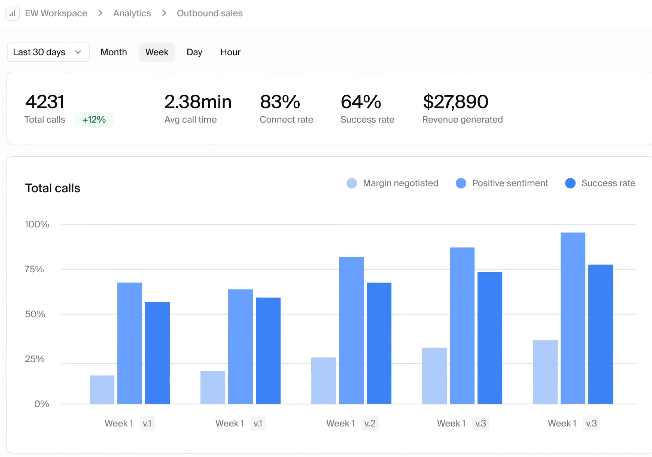The width and height of the screenshot is (652, 457).
Task: Click the Margin negotiated legend color dot
Action: click(x=351, y=183)
